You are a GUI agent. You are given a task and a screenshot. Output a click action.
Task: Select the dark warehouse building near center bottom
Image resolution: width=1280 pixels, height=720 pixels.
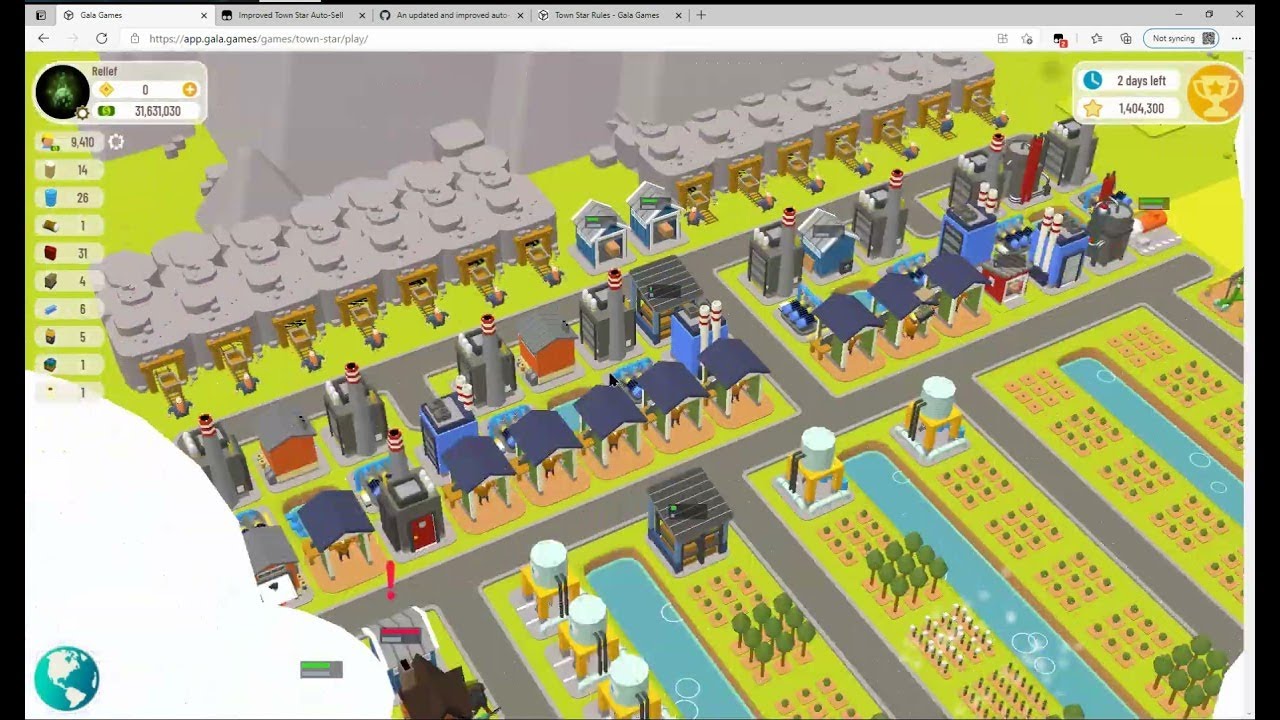pos(688,522)
